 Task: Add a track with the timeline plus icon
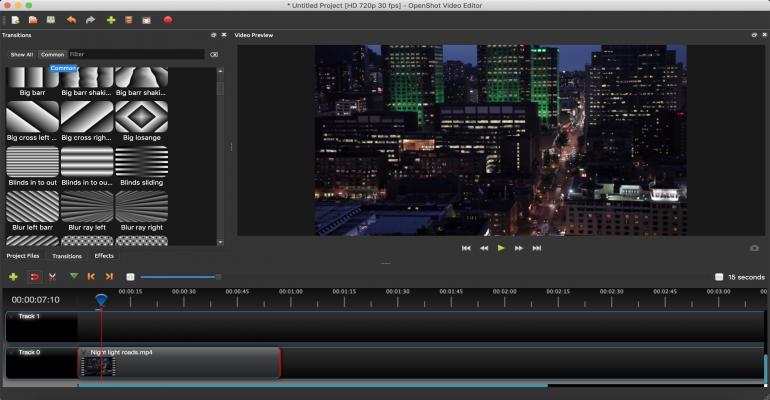[x=13, y=276]
